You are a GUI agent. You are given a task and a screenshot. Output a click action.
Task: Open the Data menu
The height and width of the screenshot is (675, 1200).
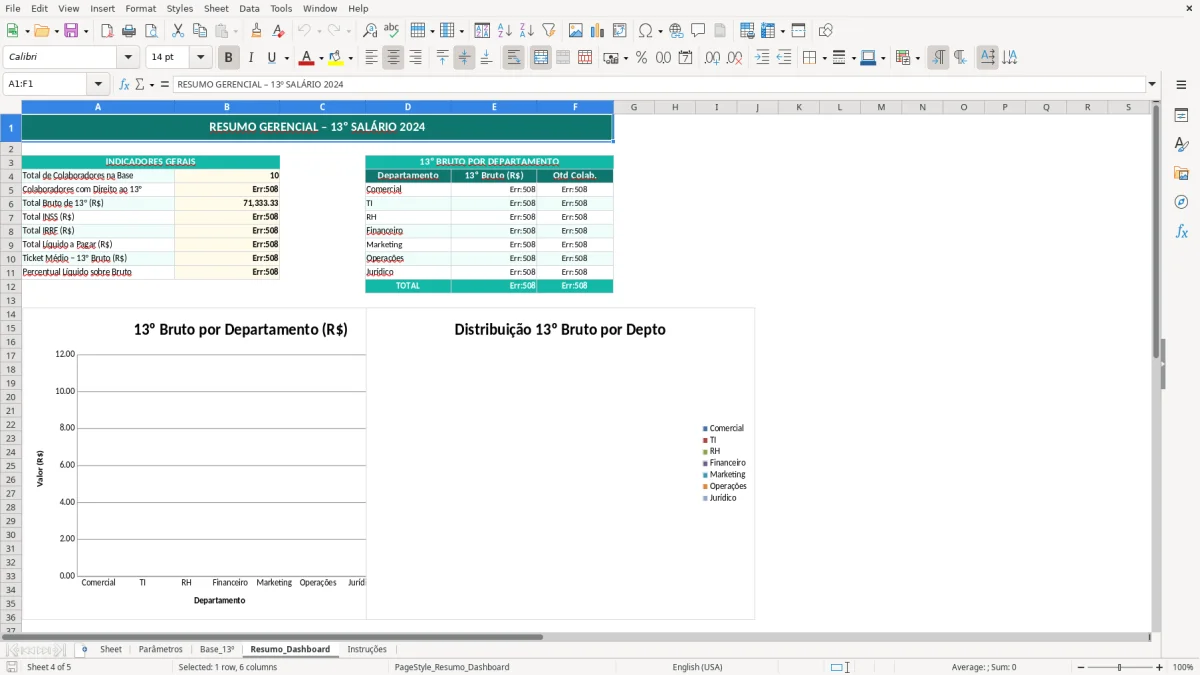pyautogui.click(x=249, y=8)
